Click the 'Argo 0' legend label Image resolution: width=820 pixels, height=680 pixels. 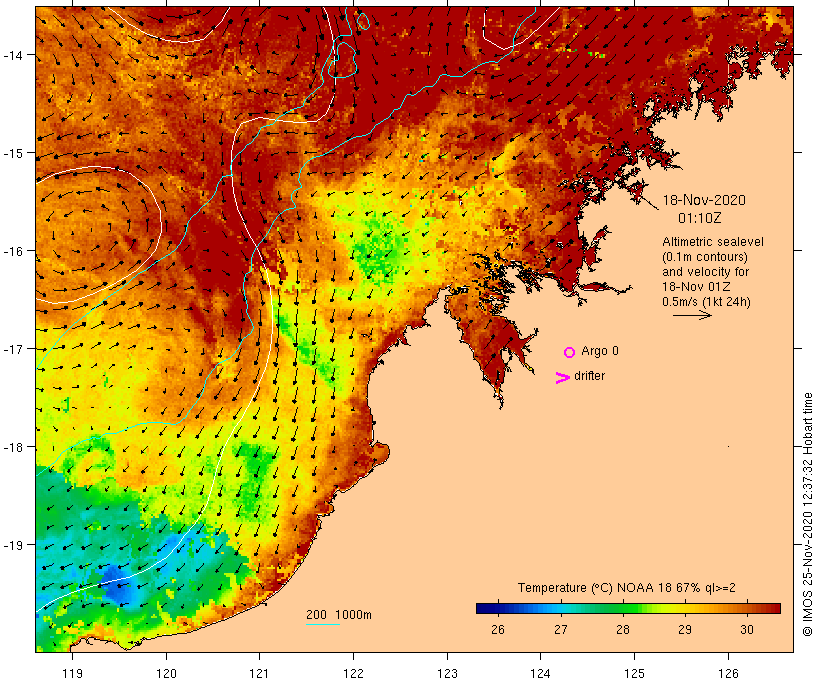click(600, 351)
